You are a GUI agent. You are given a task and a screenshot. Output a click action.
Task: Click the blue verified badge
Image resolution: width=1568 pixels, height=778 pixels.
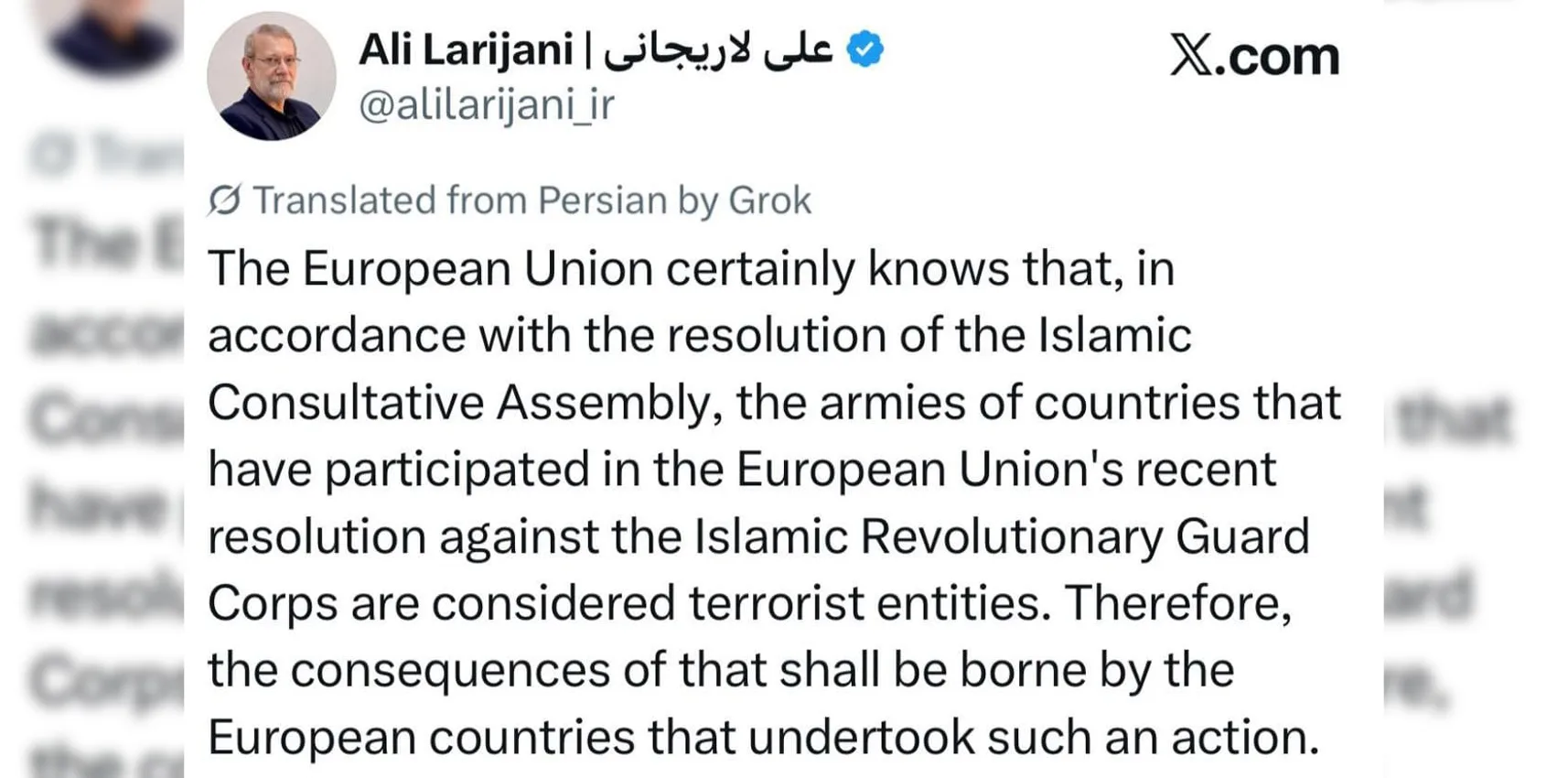[x=865, y=49]
